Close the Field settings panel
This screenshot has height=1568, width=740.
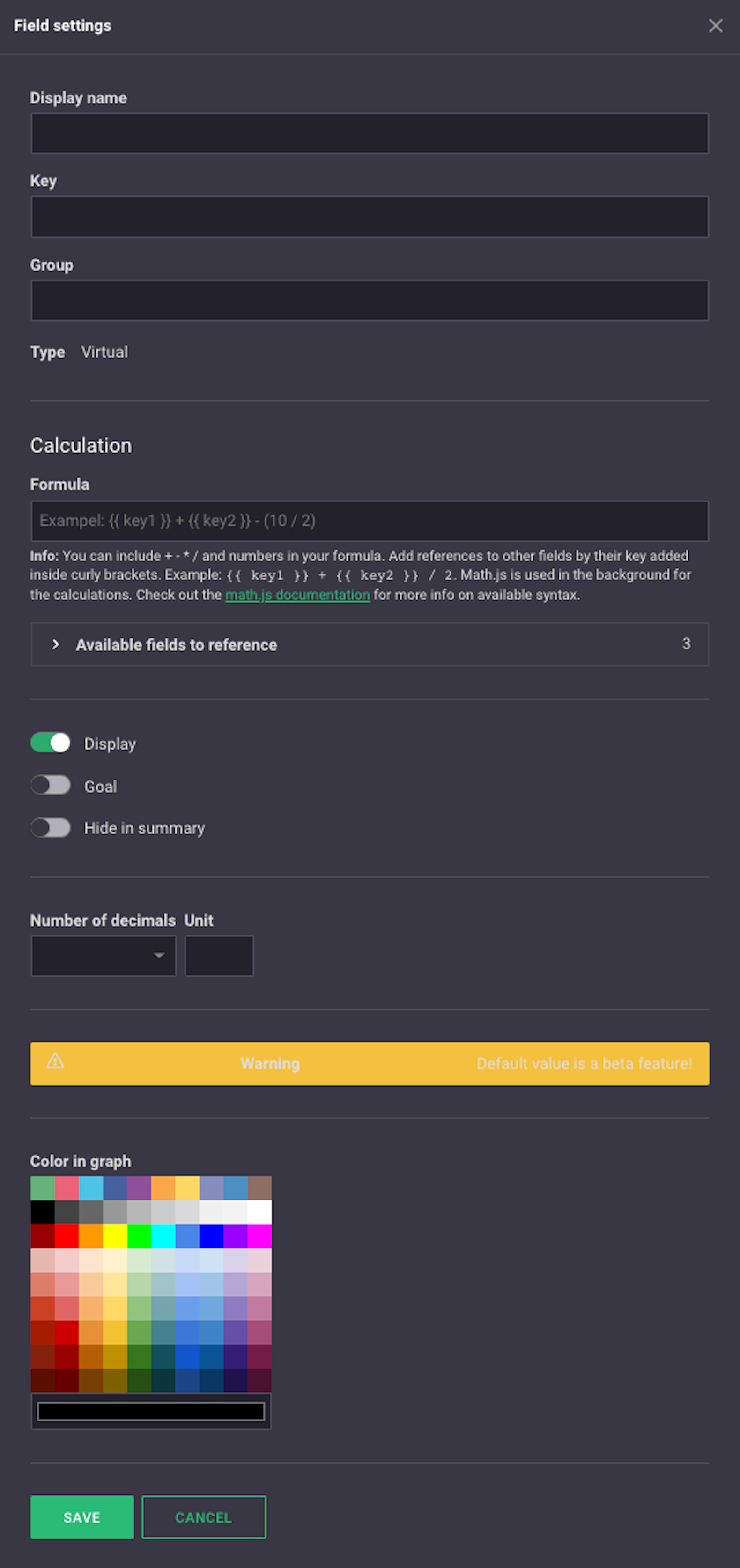[715, 26]
